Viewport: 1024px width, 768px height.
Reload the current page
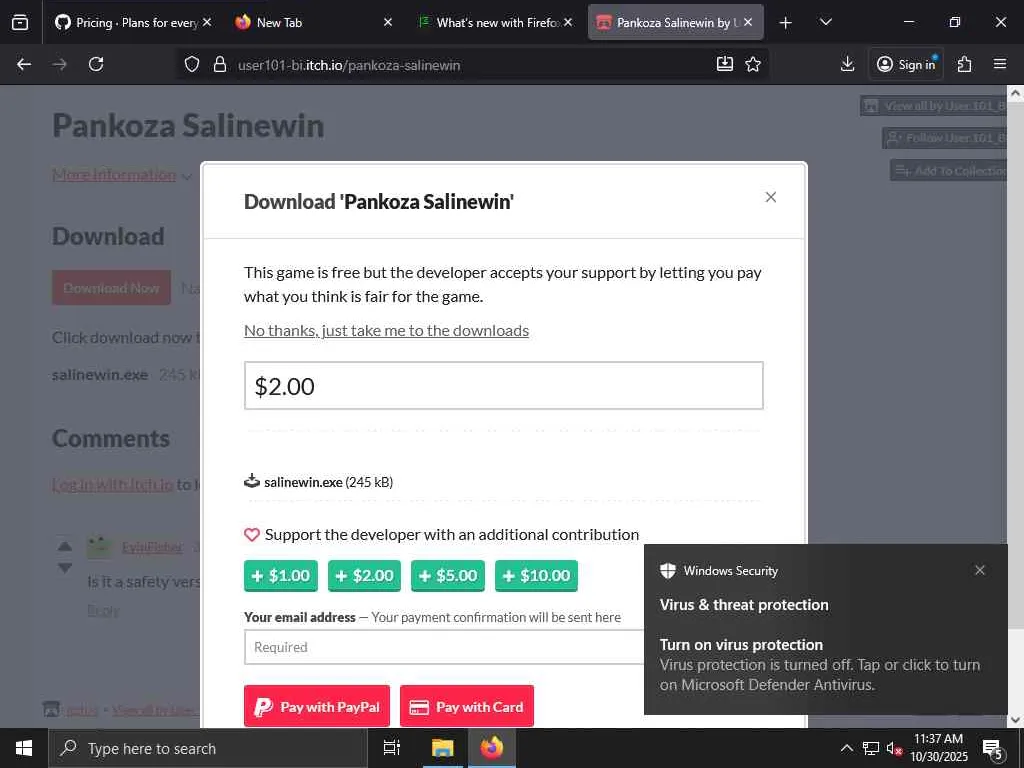pos(96,64)
